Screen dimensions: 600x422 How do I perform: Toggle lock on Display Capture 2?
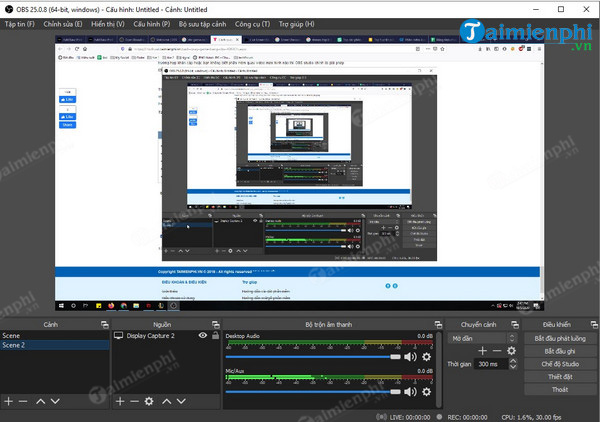(216, 336)
